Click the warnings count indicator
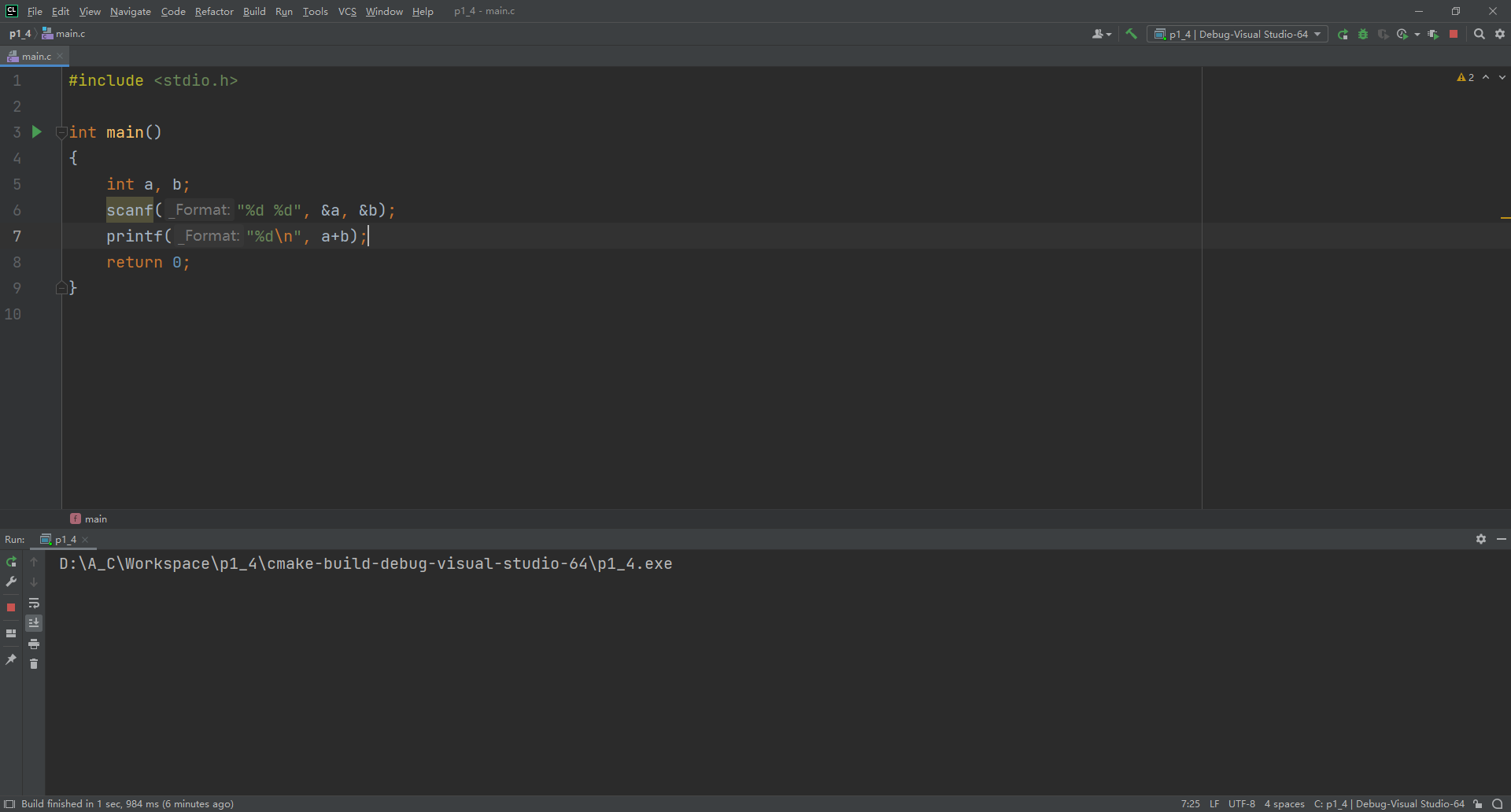The image size is (1511, 812). (x=1465, y=77)
